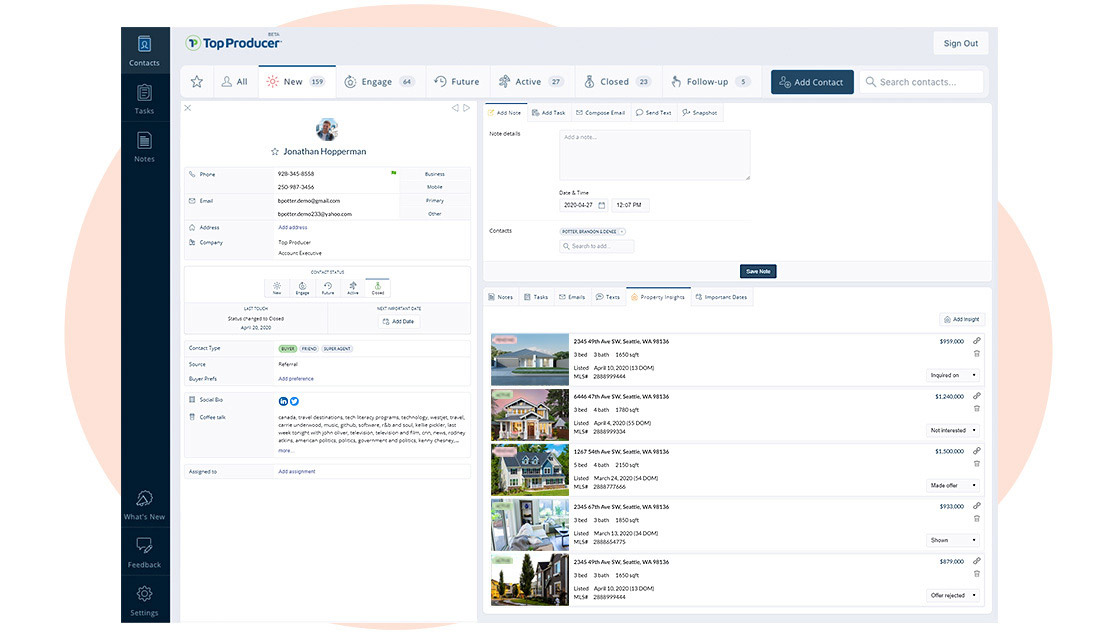Open Contacts in the sidebar
This screenshot has height=640, width=1118.
[x=144, y=51]
